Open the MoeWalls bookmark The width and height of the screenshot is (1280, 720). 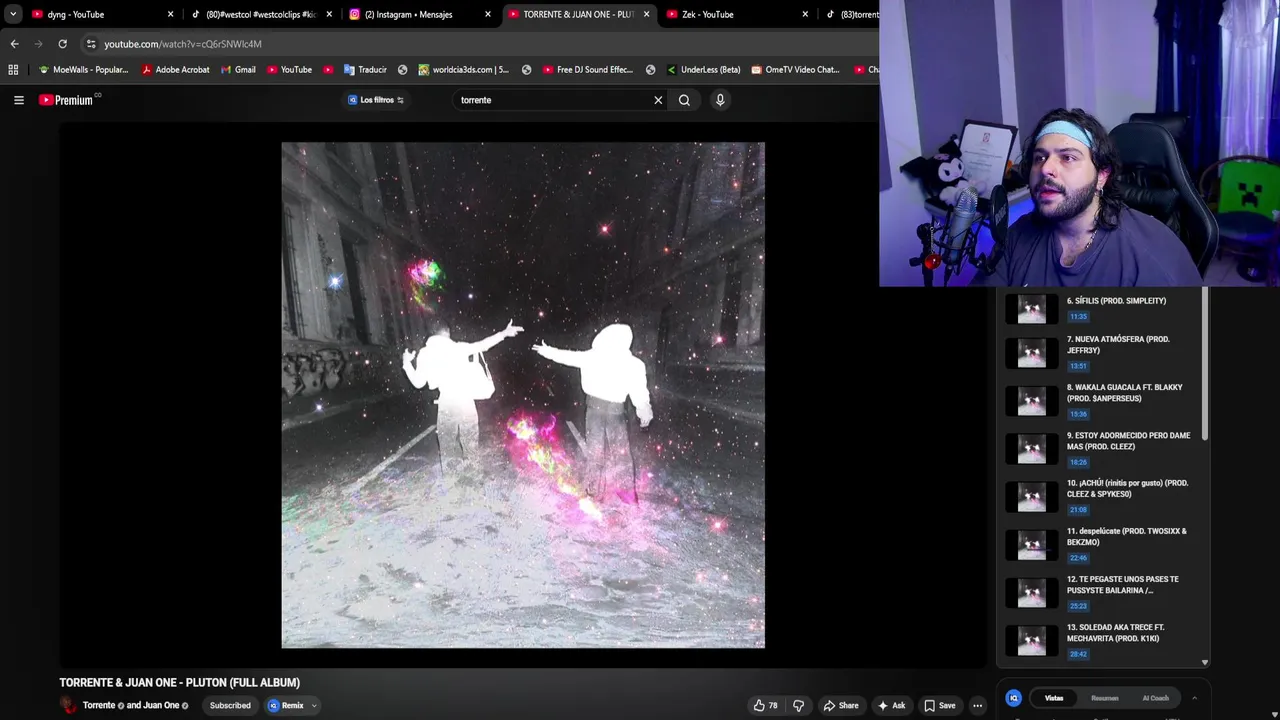(83, 70)
